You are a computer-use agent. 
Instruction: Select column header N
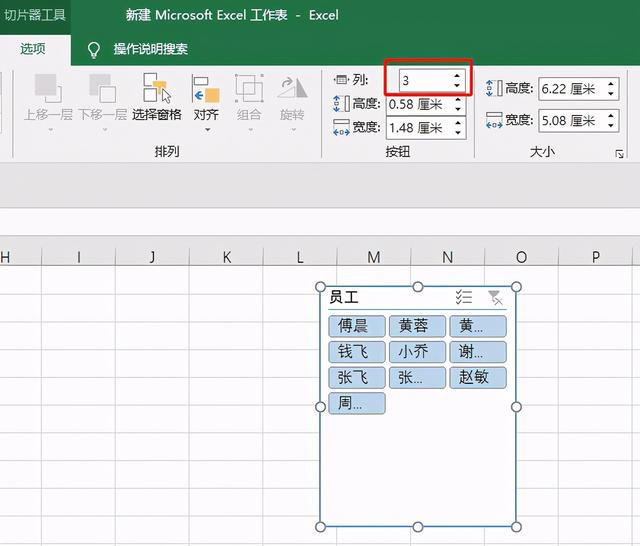pyautogui.click(x=448, y=257)
